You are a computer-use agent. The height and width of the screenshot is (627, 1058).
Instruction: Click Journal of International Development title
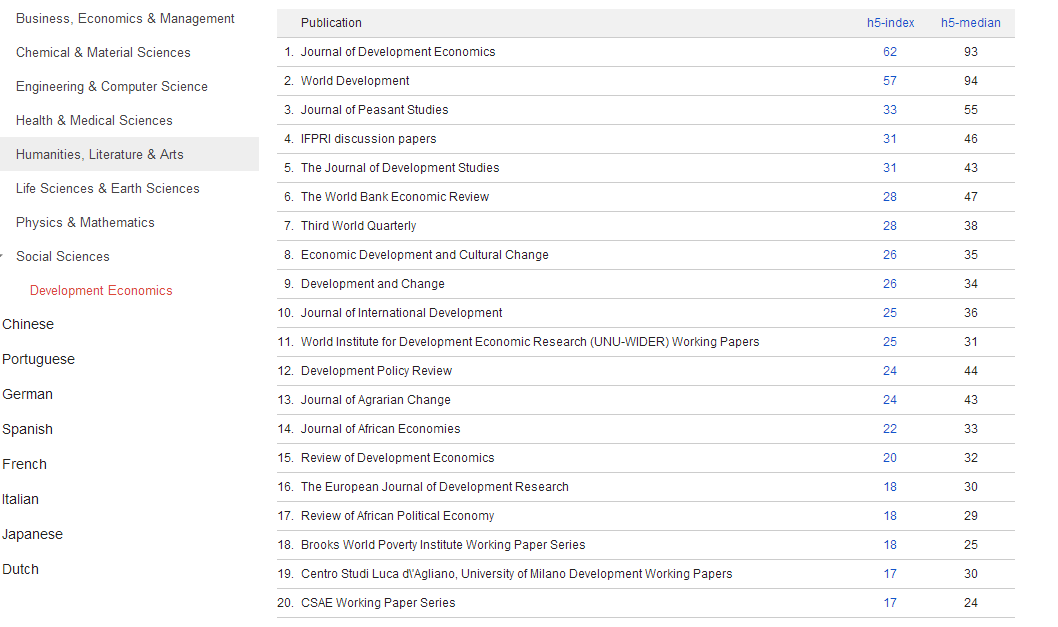pyautogui.click(x=401, y=313)
